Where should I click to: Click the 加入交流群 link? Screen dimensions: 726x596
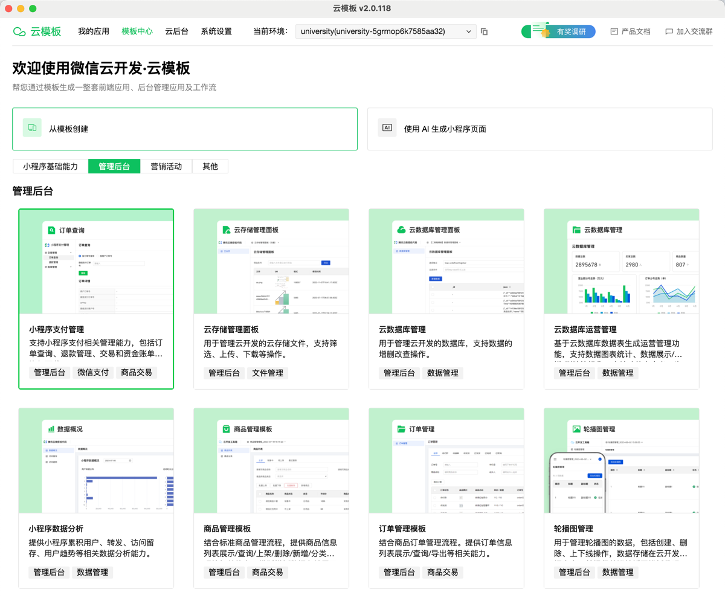[x=689, y=31]
